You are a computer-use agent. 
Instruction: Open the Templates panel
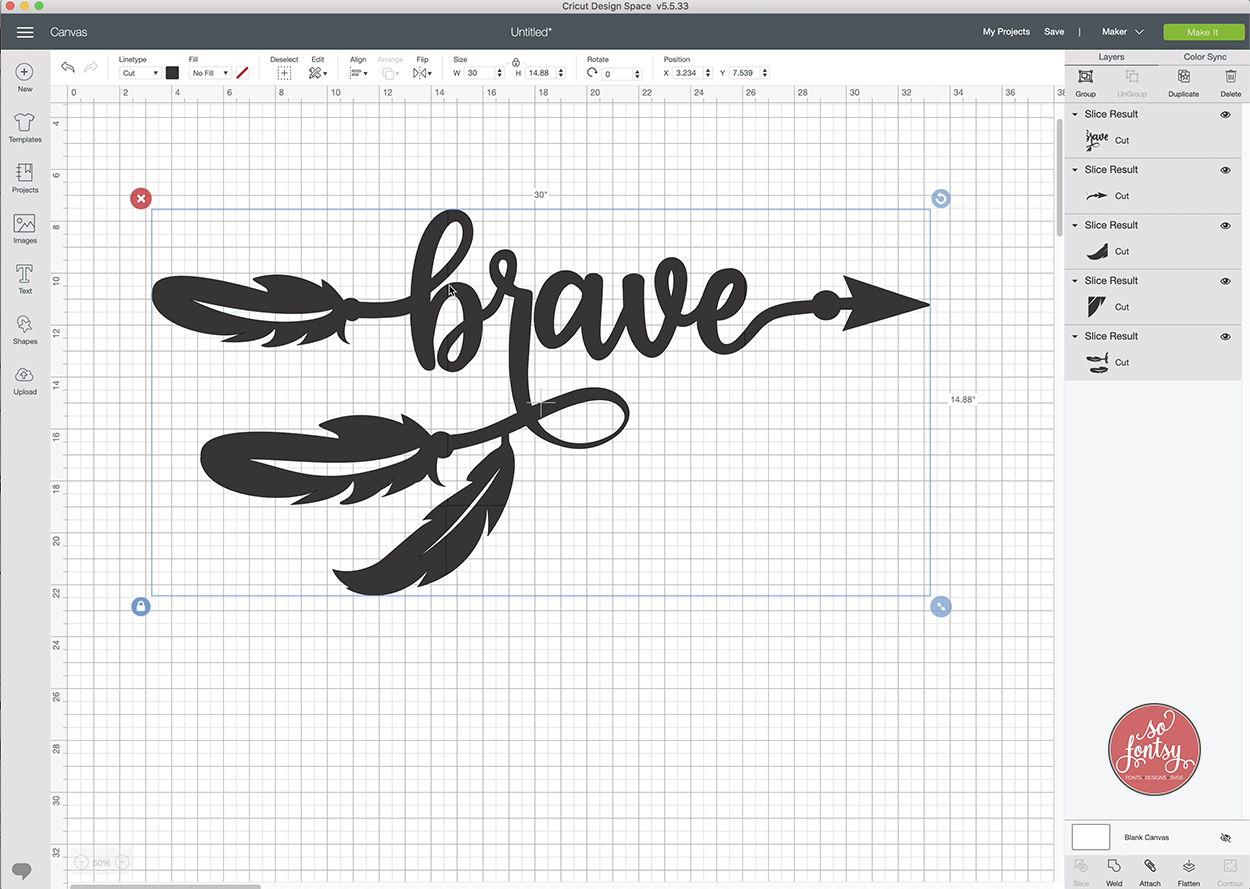coord(25,128)
